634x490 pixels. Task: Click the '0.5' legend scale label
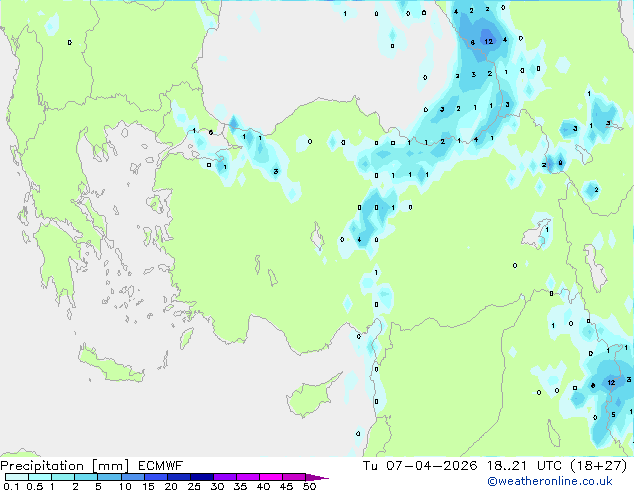35,486
